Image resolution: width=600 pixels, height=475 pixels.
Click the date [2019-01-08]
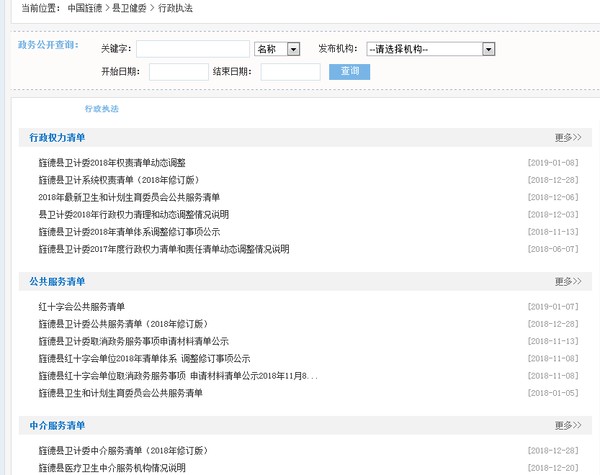click(553, 163)
